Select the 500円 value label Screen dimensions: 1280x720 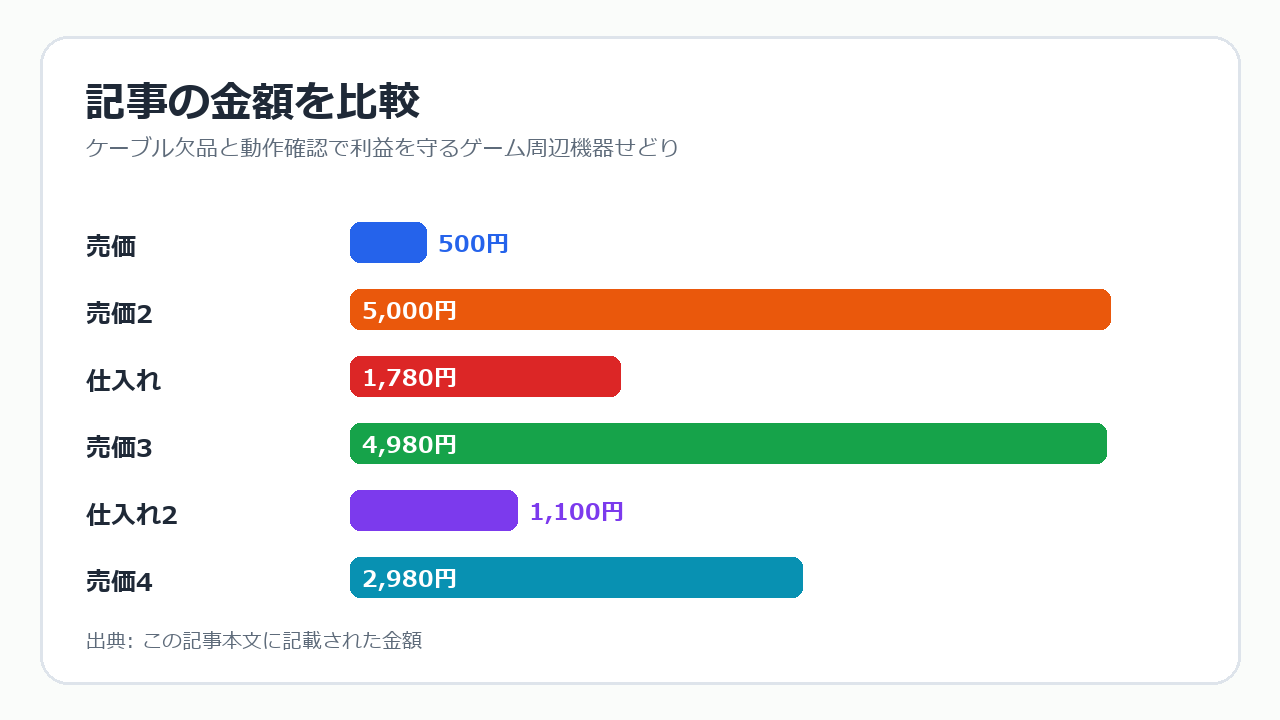474,243
